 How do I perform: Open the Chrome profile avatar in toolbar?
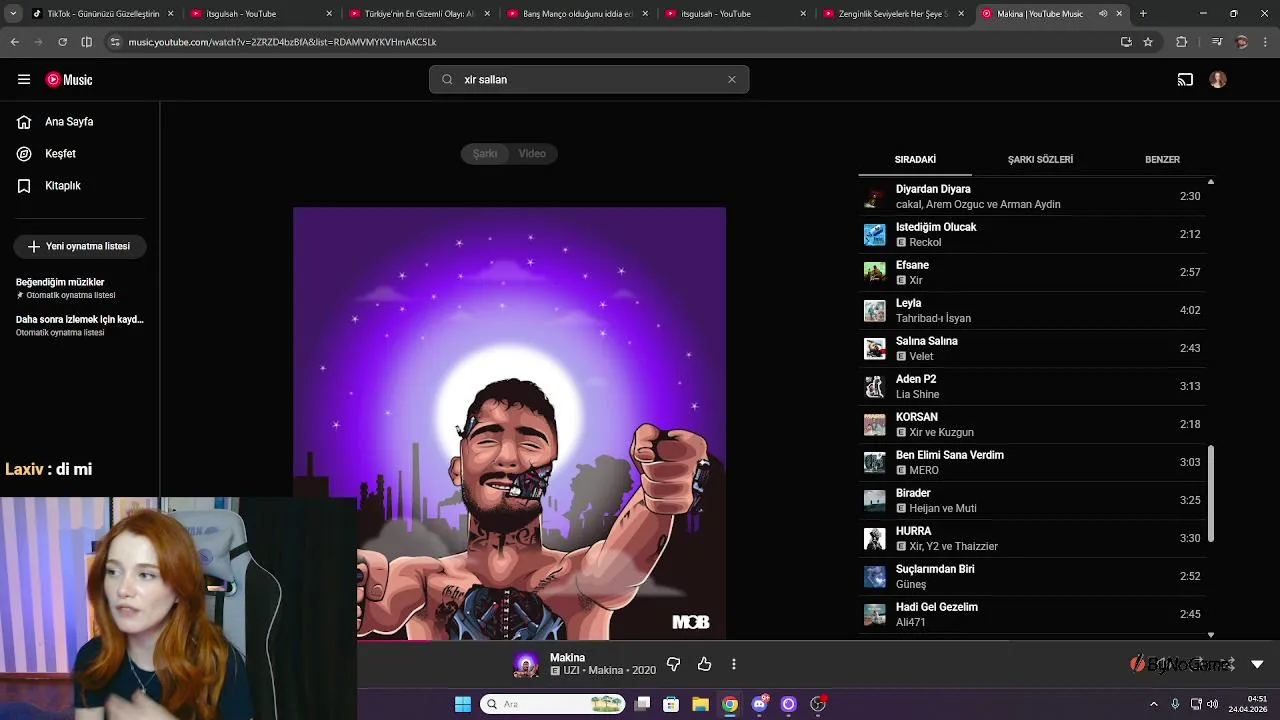(x=1242, y=42)
